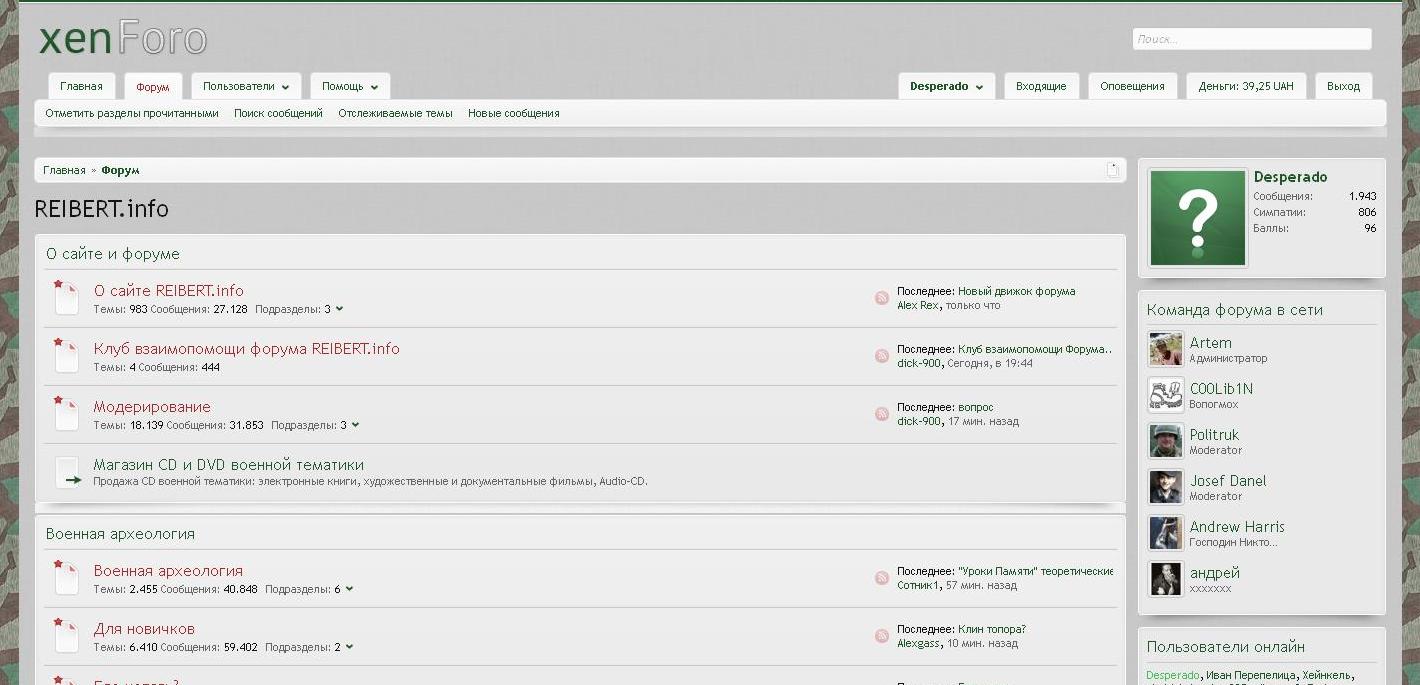The width and height of the screenshot is (1420, 685).
Task: Click unread icon beside Для новичков
Action: (x=66, y=636)
